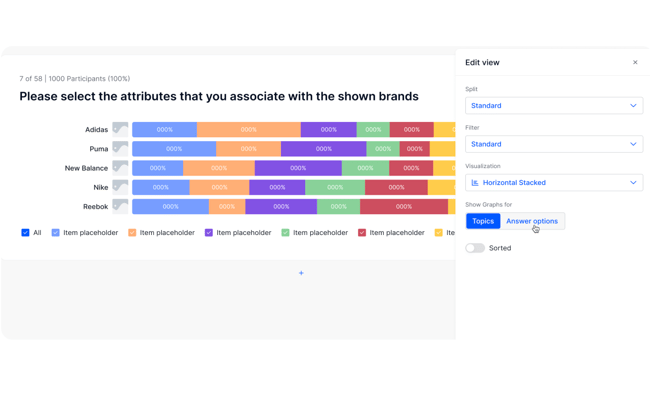Click the Horizontal Stacked chart icon

pyautogui.click(x=475, y=183)
